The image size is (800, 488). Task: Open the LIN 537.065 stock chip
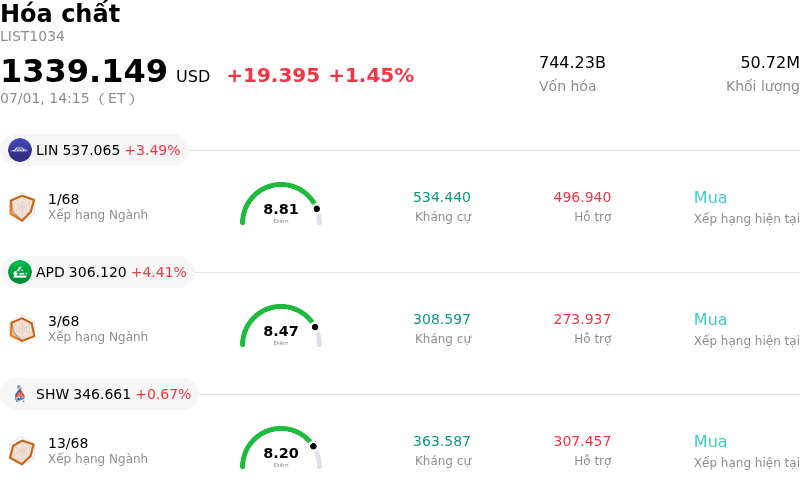(x=94, y=150)
